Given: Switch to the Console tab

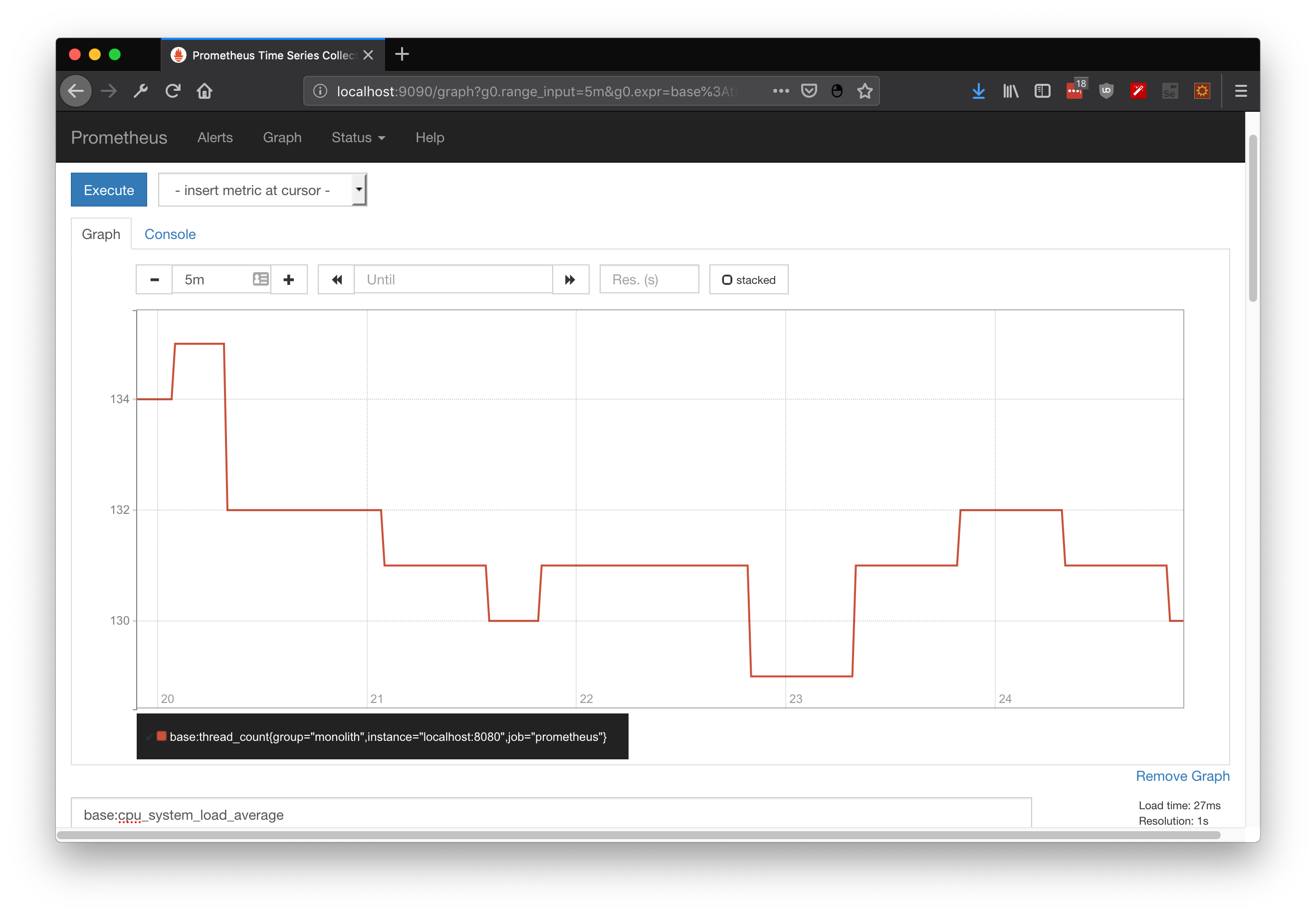Looking at the screenshot, I should [x=170, y=234].
